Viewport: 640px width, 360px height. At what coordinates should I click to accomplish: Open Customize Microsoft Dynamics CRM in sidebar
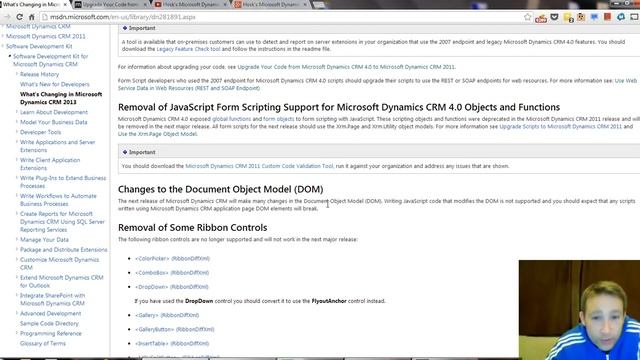tap(59, 263)
